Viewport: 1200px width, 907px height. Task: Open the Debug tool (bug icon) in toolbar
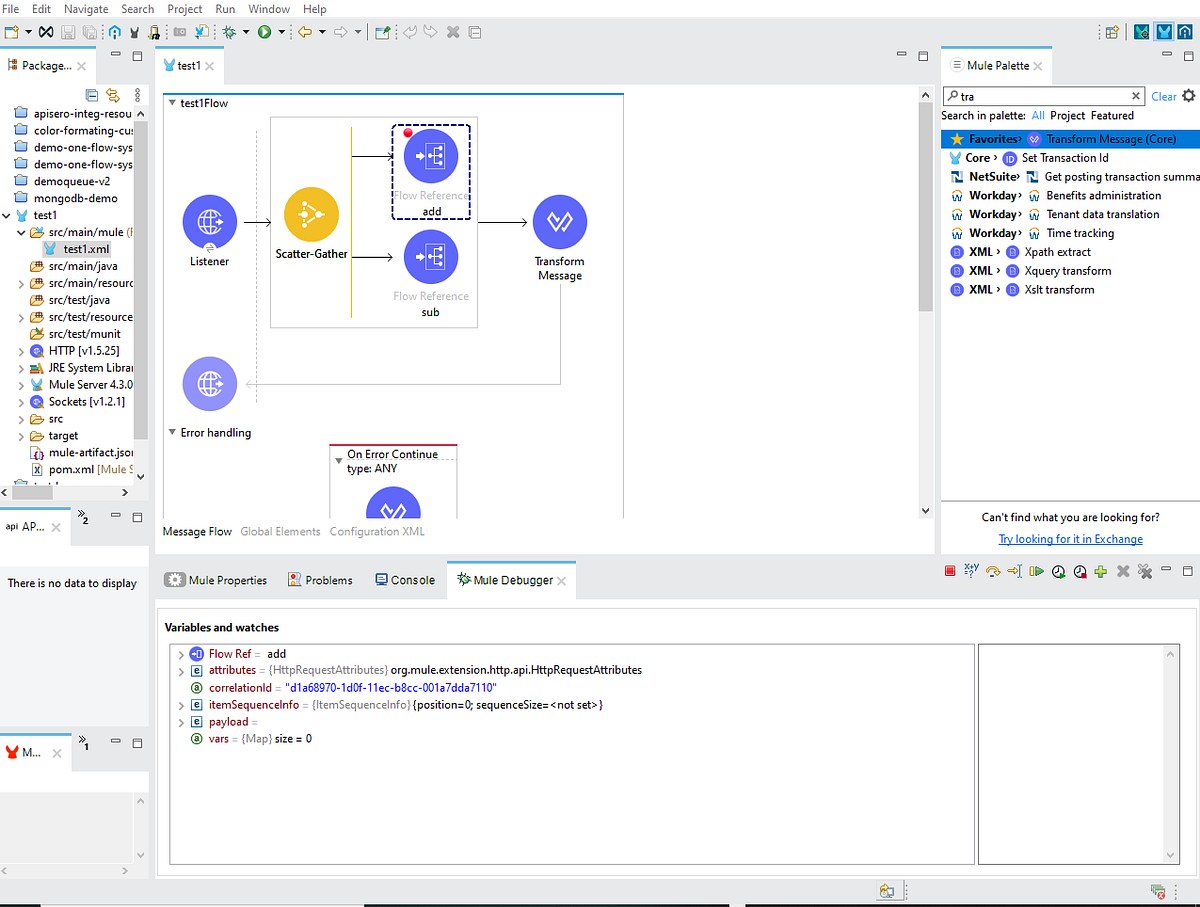230,31
